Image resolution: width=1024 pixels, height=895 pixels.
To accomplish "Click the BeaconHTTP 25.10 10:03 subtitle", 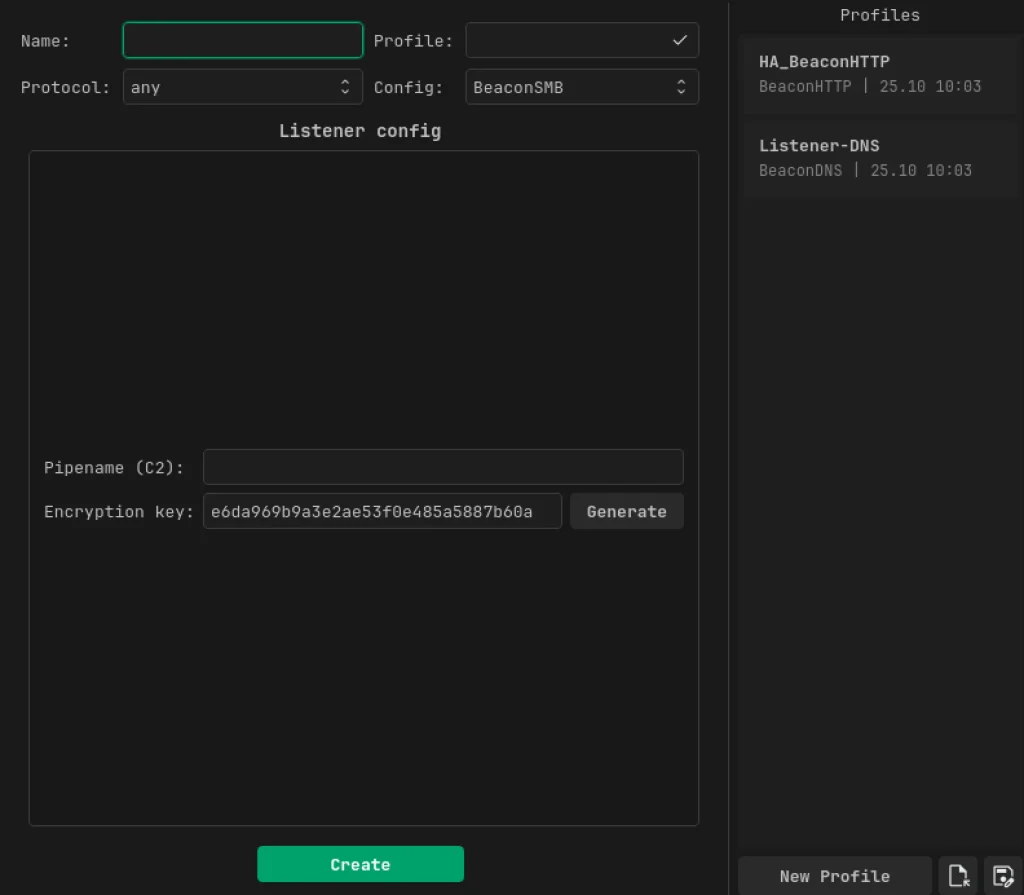I will pyautogui.click(x=869, y=86).
